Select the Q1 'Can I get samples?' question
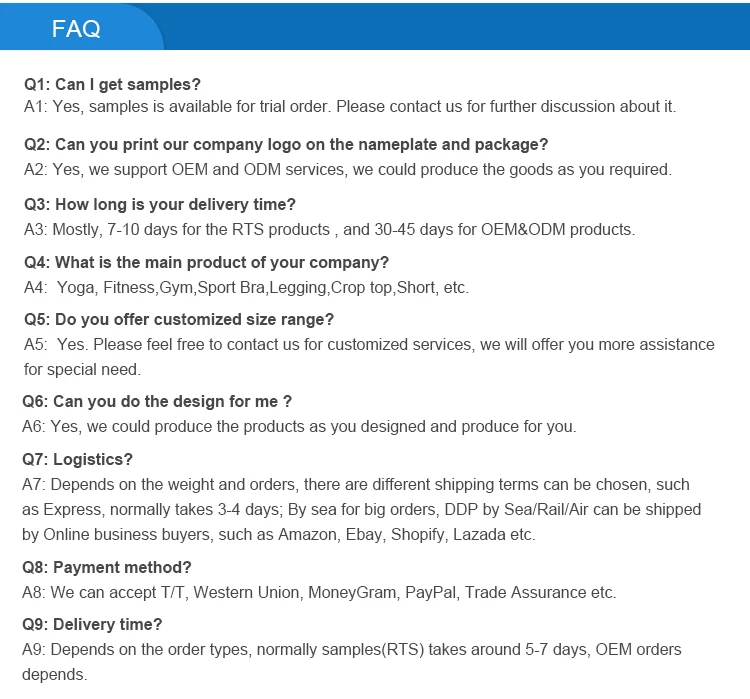The width and height of the screenshot is (750, 699). pyautogui.click(x=112, y=84)
